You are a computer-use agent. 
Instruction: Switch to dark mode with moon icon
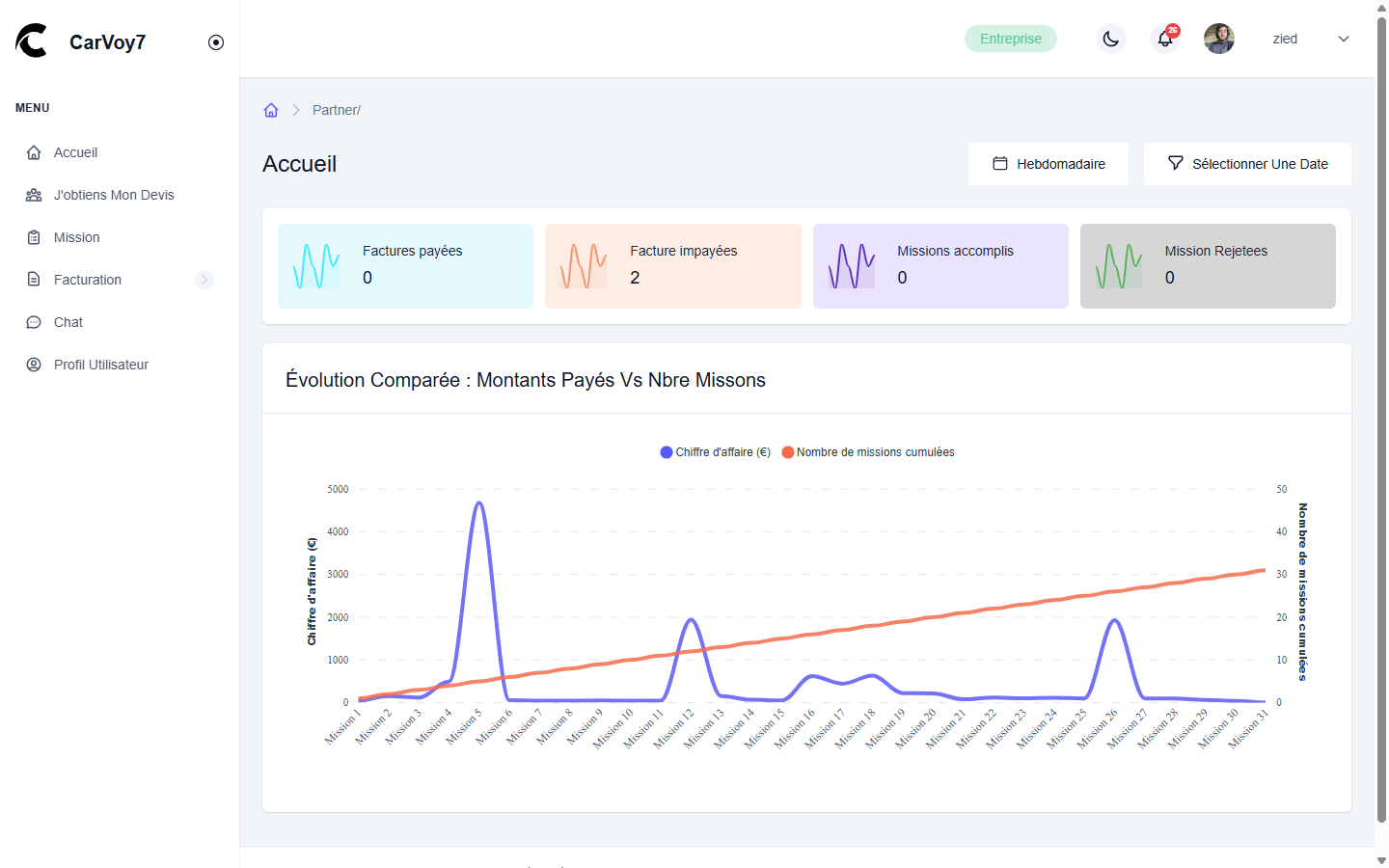1111,39
